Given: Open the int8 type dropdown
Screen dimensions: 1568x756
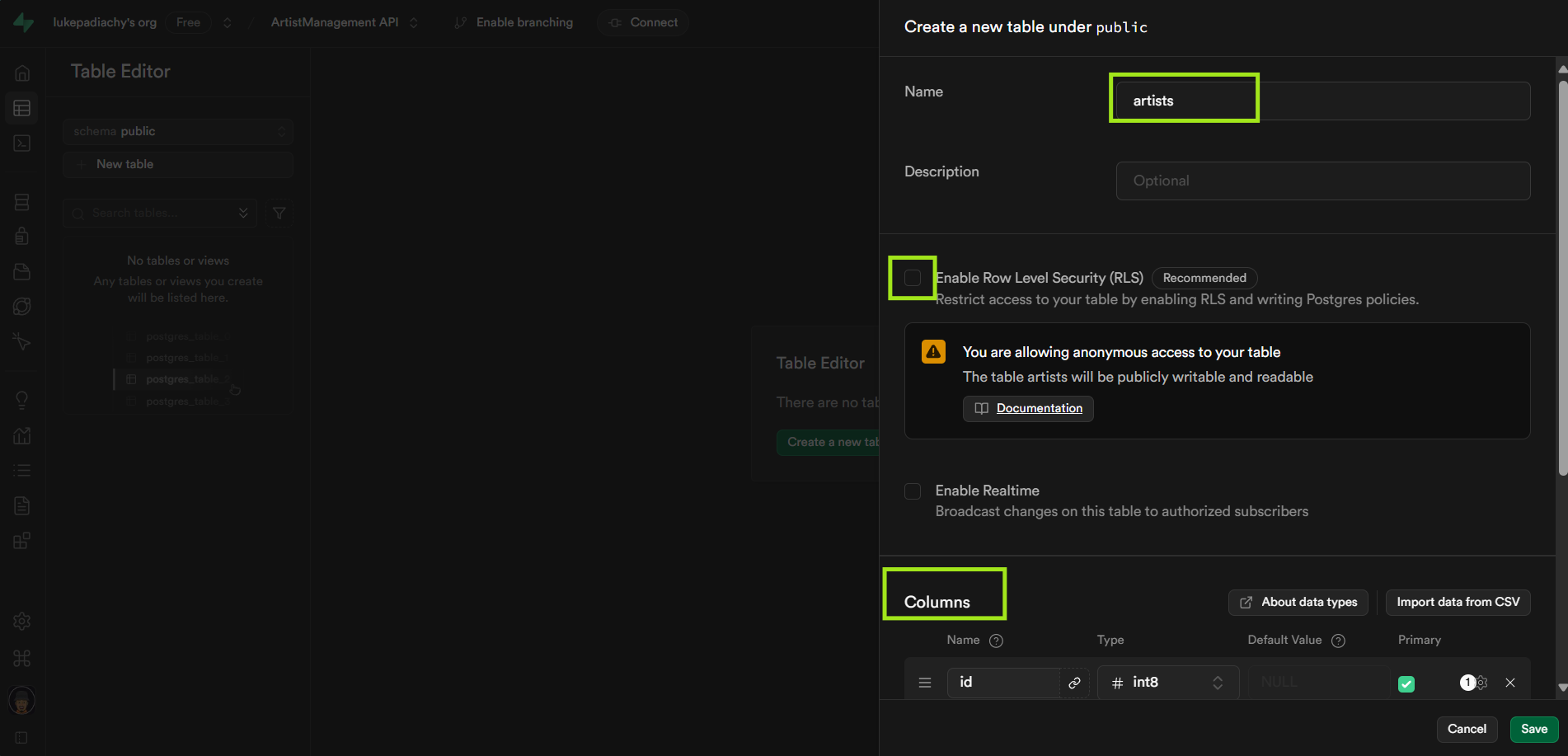Looking at the screenshot, I should [x=1168, y=683].
